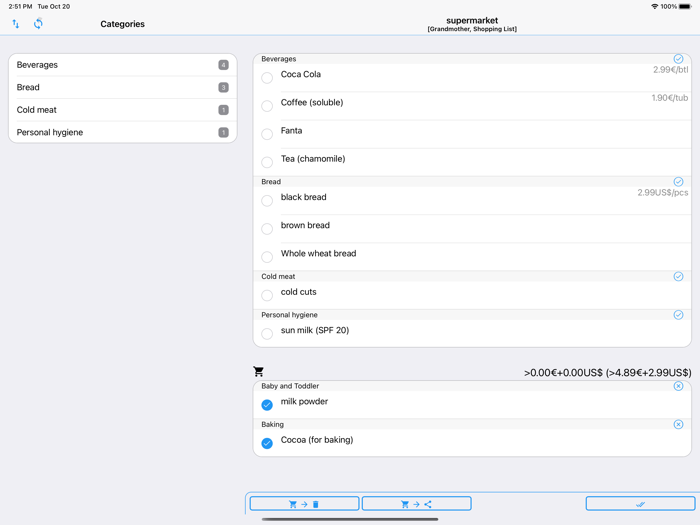The height and width of the screenshot is (525, 700).
Task: Tap the sort arrows icon in header
Action: pos(16,24)
